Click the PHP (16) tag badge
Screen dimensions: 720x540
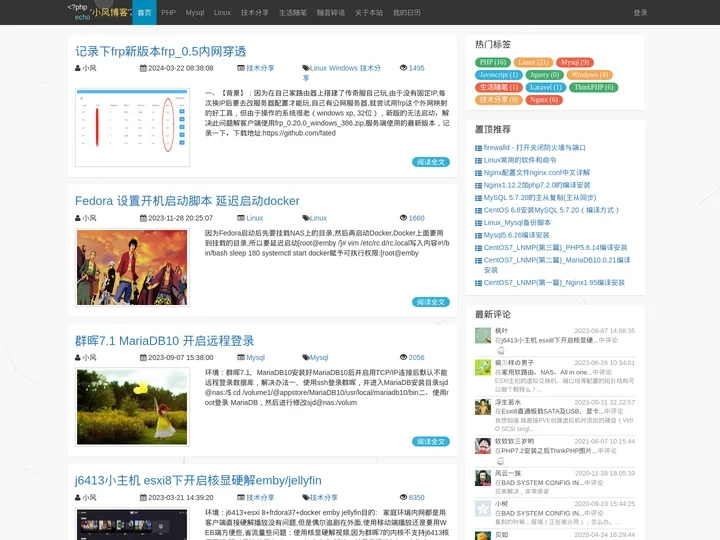(x=493, y=62)
